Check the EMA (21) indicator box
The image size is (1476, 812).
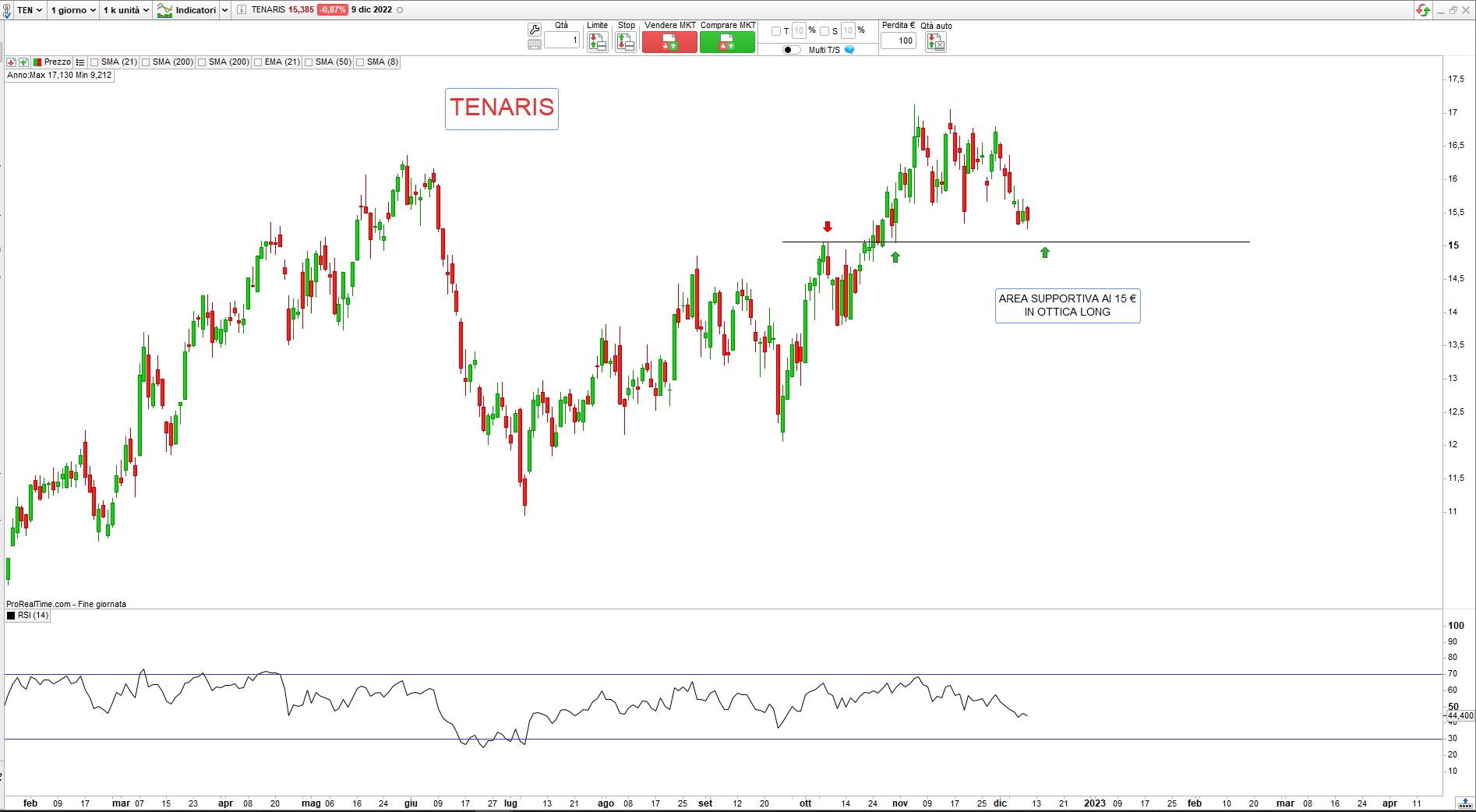258,62
